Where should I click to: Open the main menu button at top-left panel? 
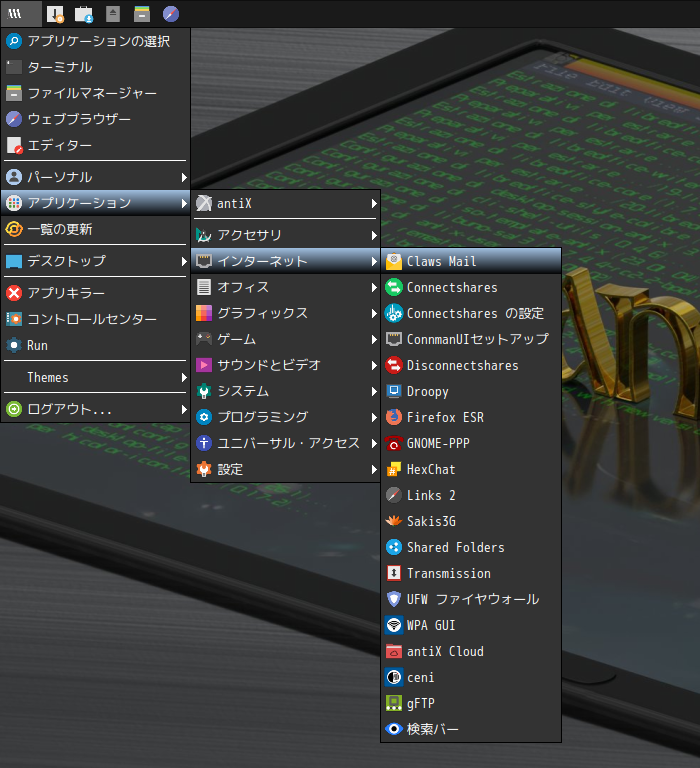point(21,14)
